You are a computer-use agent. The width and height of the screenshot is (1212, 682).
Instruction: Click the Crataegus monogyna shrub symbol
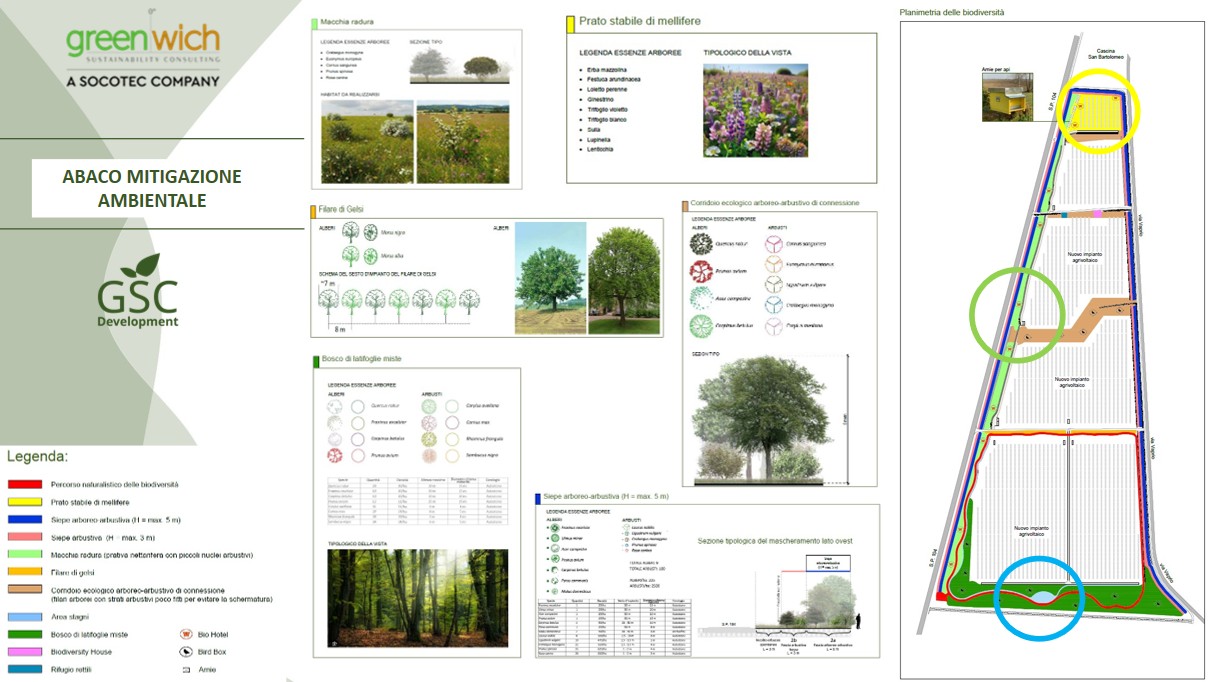(774, 305)
